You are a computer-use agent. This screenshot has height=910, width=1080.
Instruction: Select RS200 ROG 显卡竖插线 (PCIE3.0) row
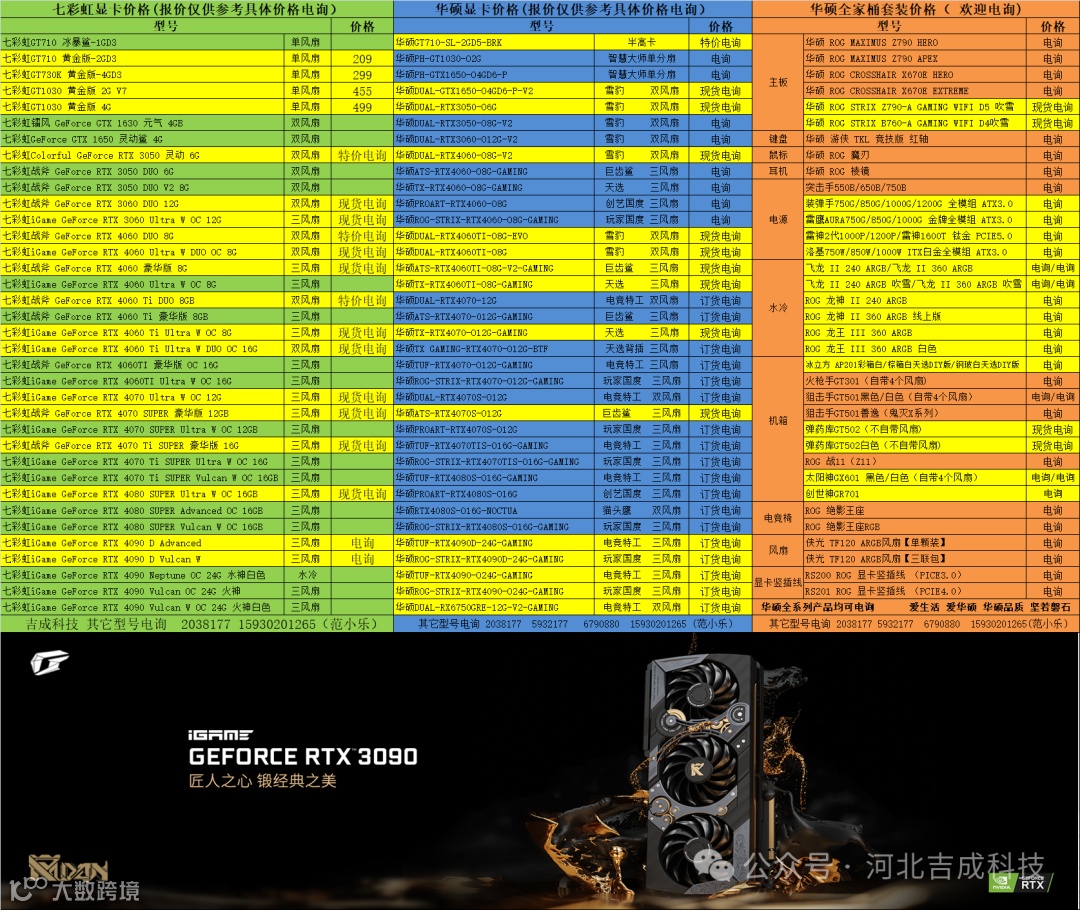(942, 575)
